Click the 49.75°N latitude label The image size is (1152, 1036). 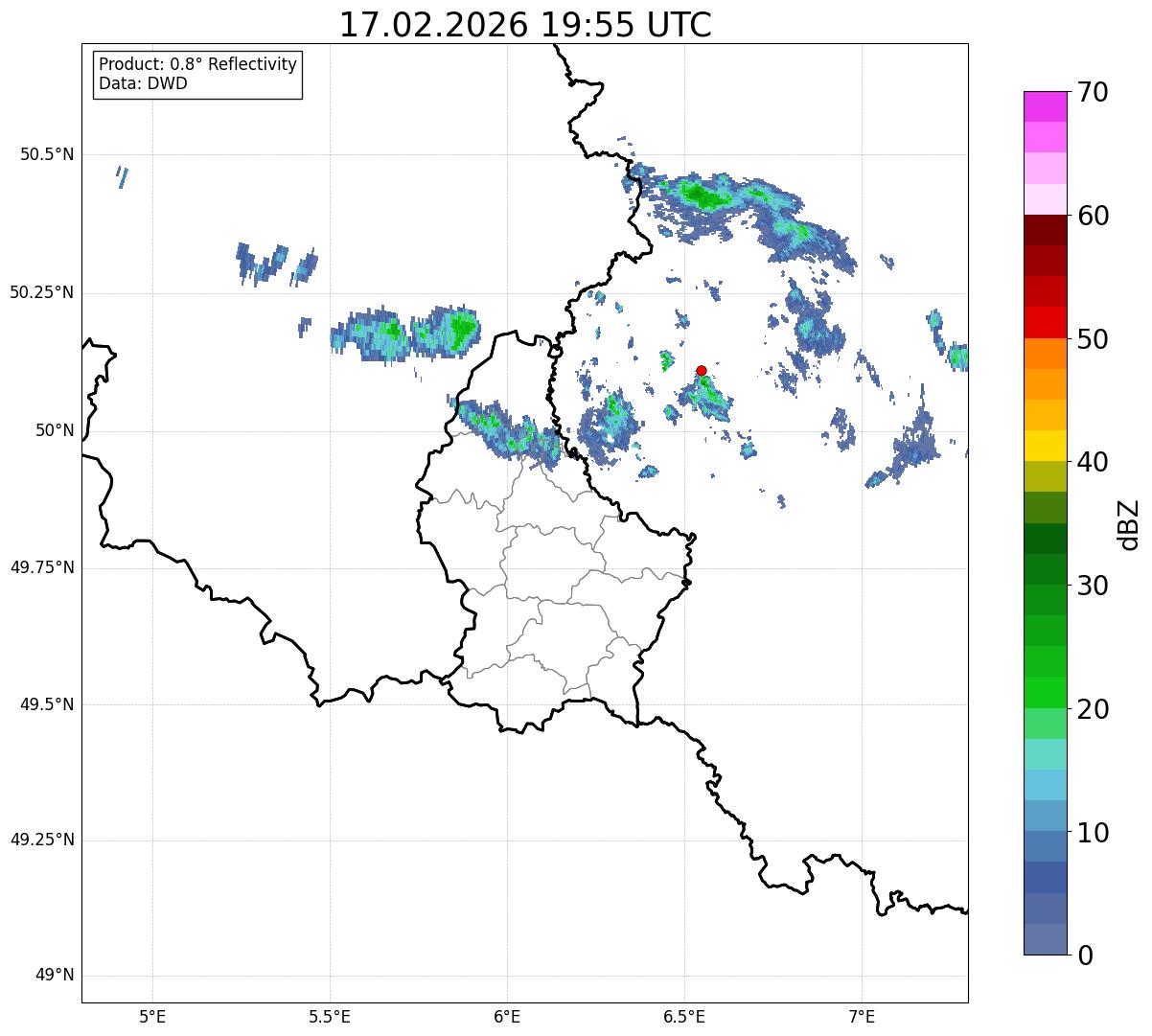[42, 567]
